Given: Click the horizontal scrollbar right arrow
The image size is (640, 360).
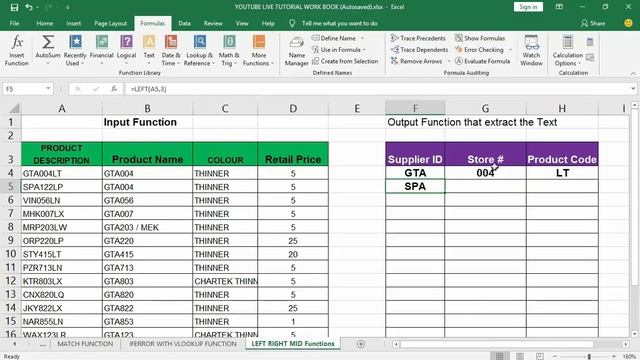Looking at the screenshot, I should (626, 344).
